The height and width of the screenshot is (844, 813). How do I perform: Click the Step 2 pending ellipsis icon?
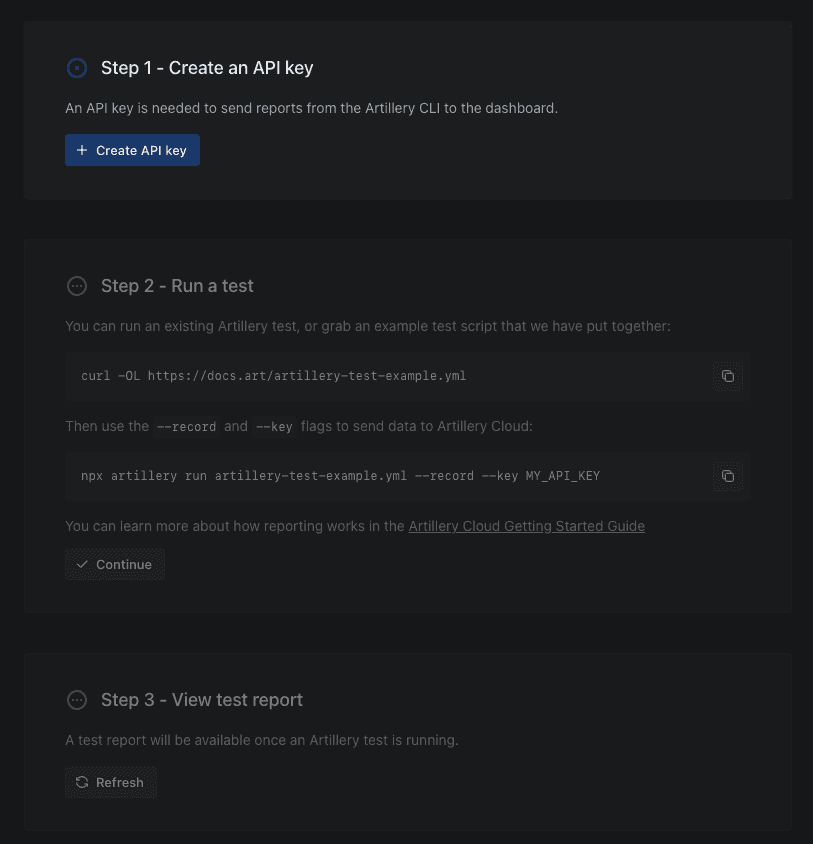pyautogui.click(x=77, y=286)
